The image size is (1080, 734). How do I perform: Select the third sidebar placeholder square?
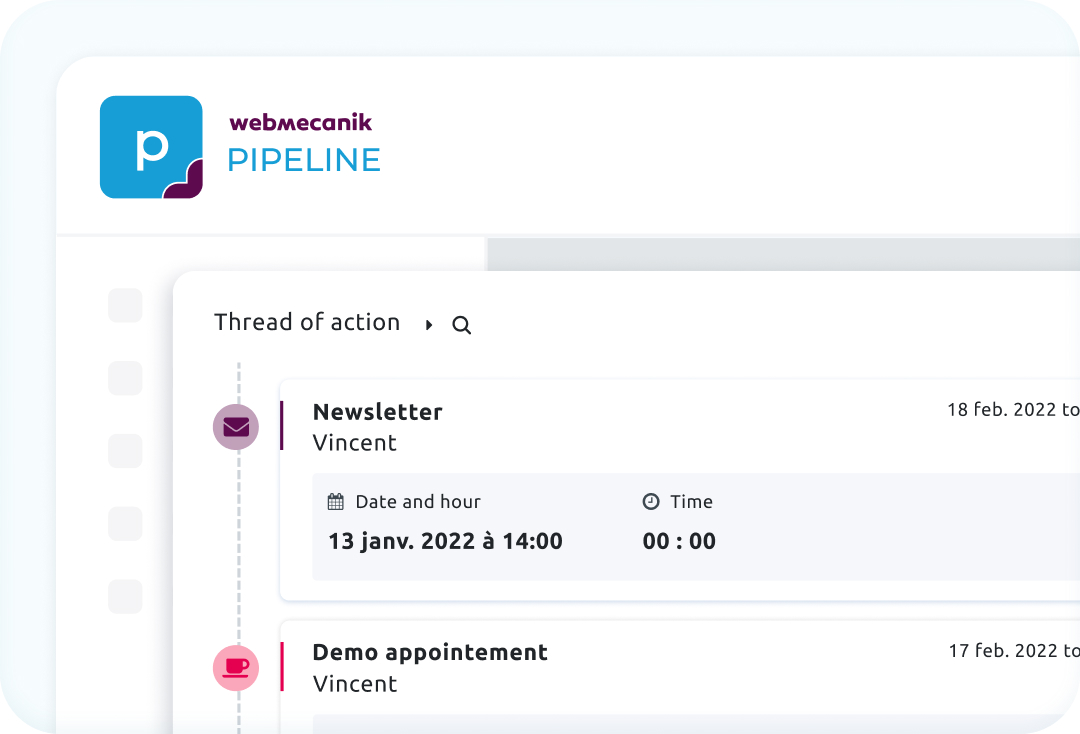click(x=125, y=451)
